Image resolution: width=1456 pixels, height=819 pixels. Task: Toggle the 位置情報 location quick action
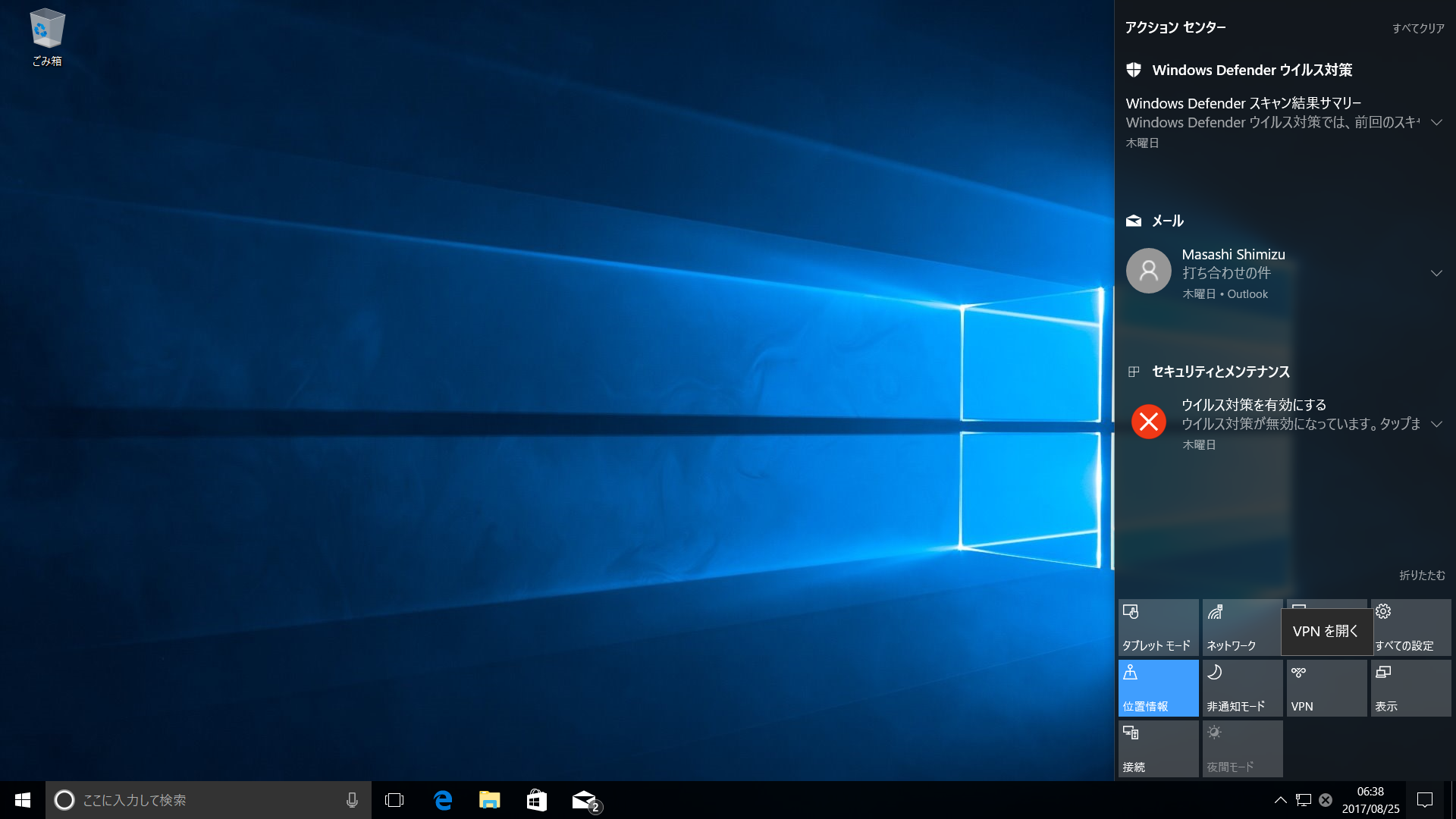[1158, 688]
